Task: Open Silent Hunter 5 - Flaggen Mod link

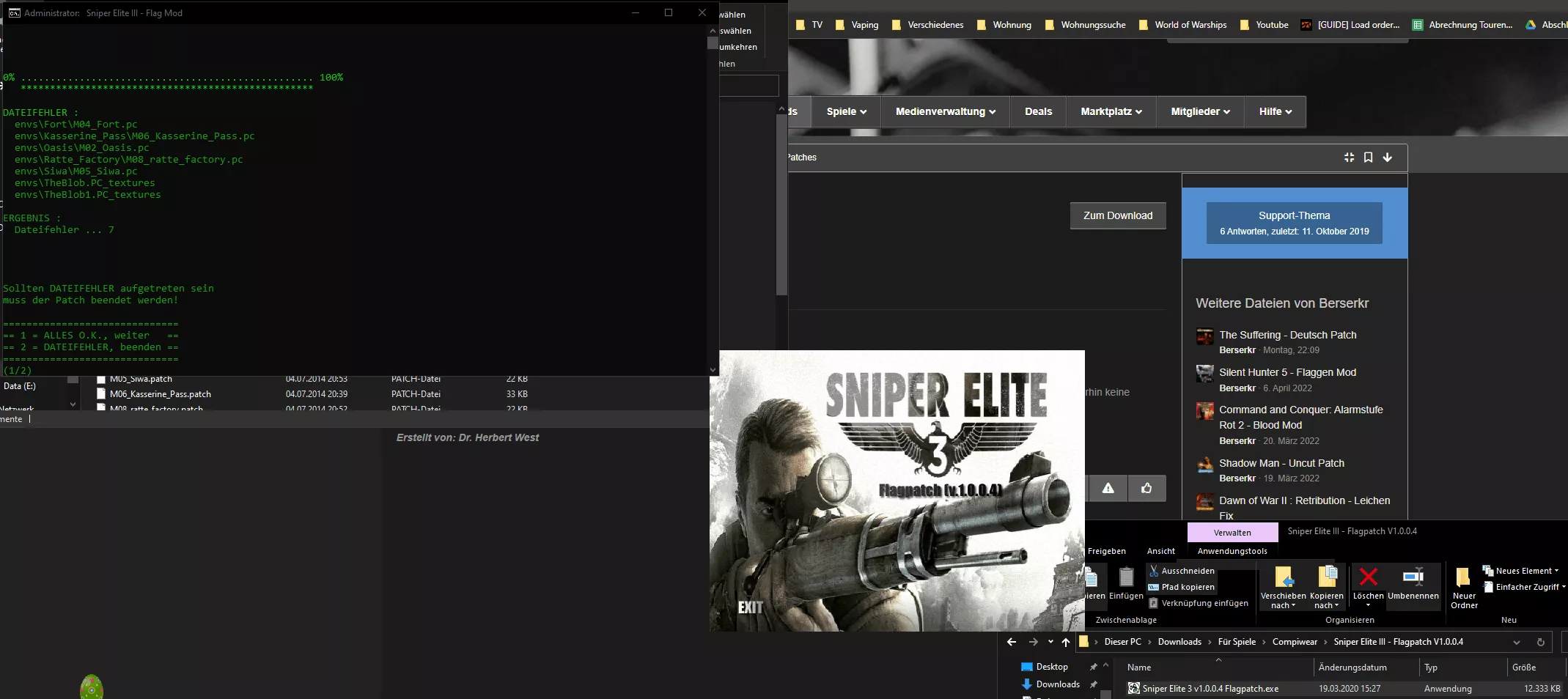Action: point(1287,372)
